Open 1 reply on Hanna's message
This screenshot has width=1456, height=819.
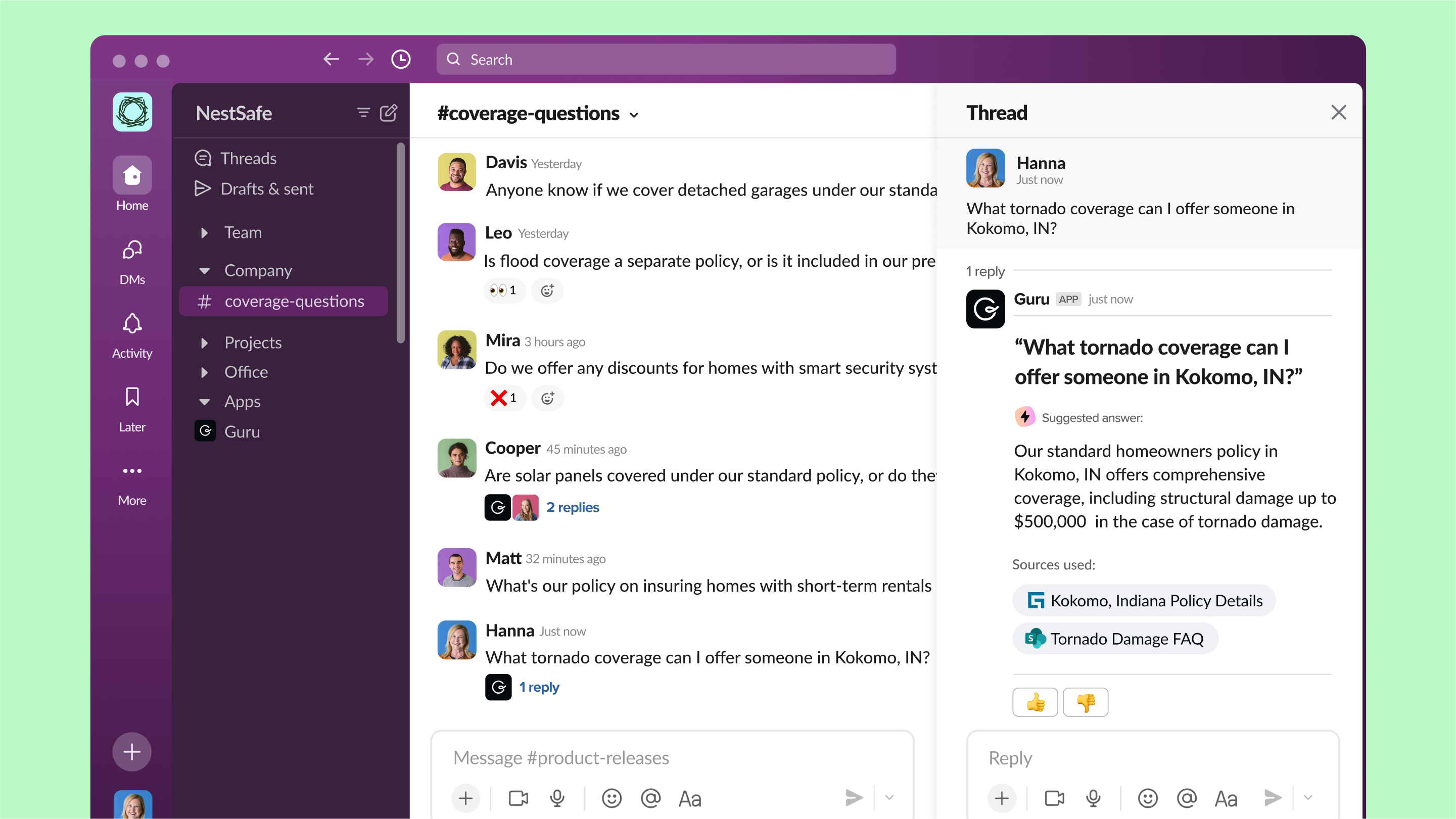click(x=539, y=687)
